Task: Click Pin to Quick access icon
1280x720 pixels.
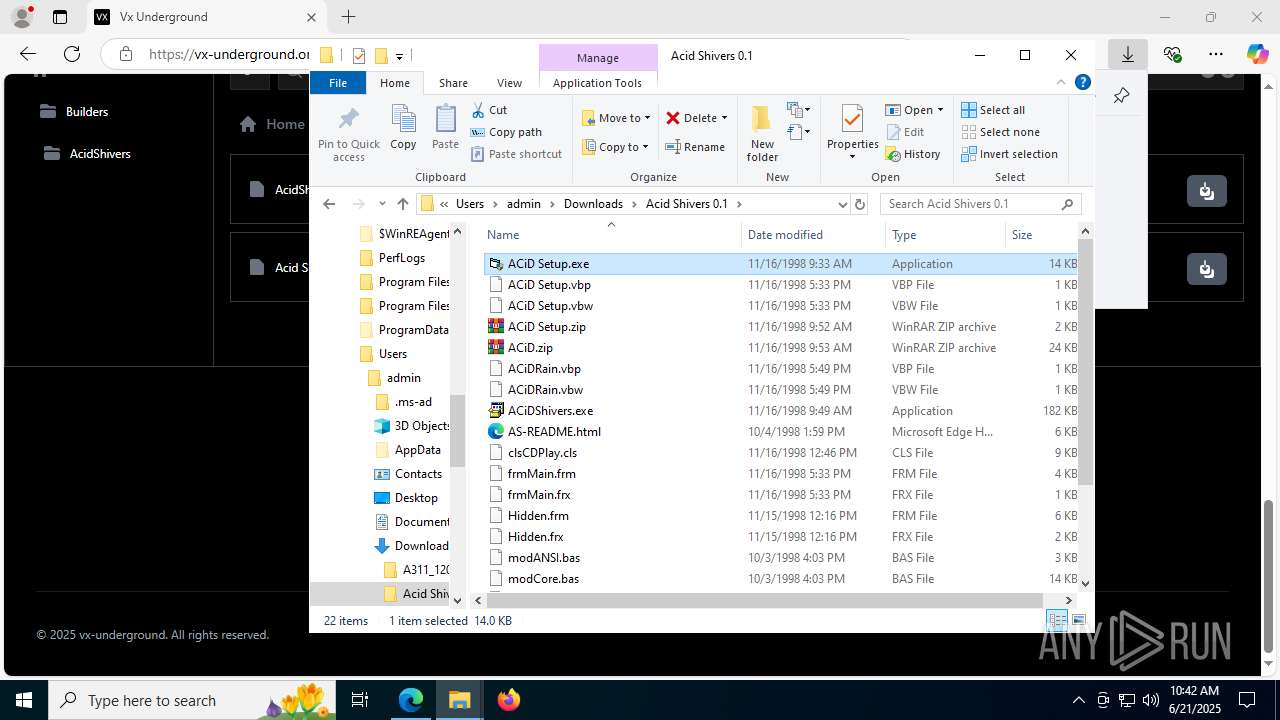Action: point(348,133)
